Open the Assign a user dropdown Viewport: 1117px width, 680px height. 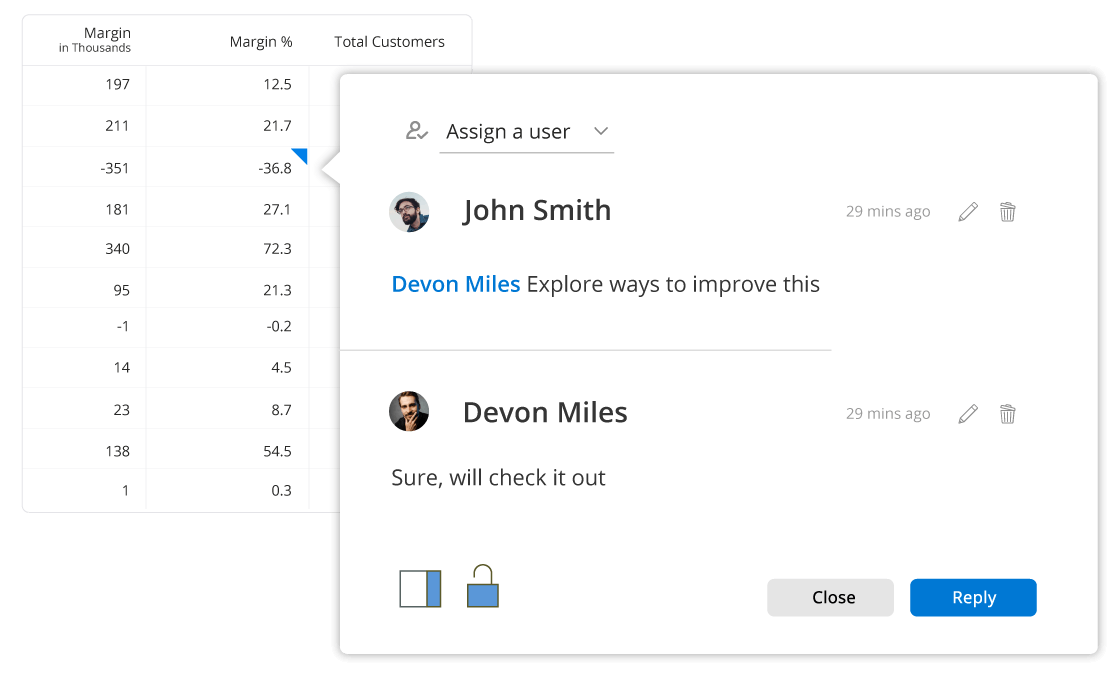coord(526,132)
